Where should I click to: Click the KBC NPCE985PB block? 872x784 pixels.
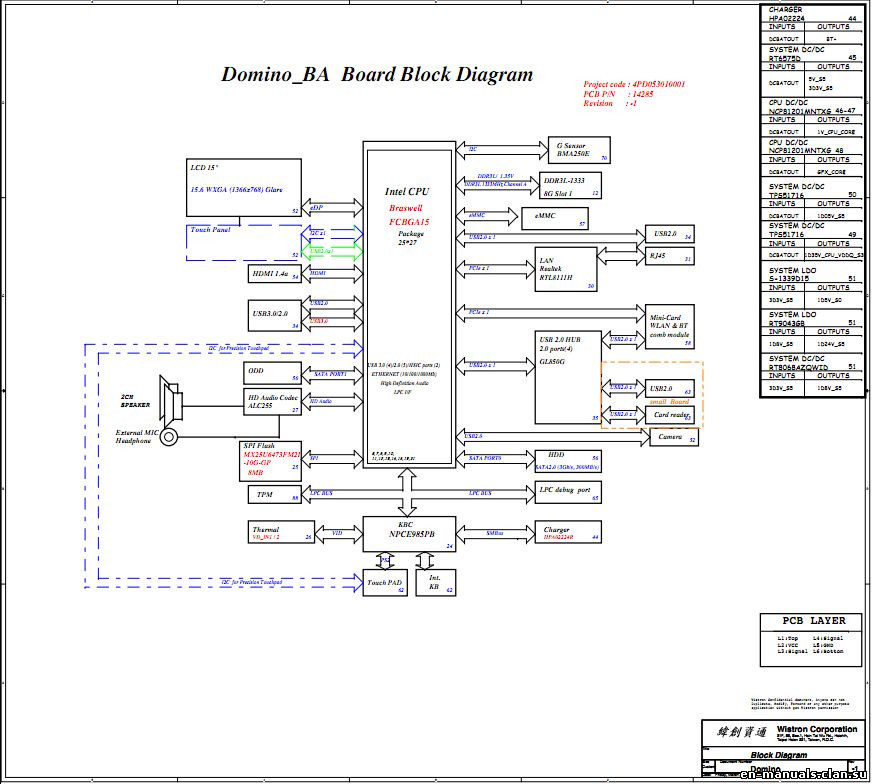click(x=409, y=534)
